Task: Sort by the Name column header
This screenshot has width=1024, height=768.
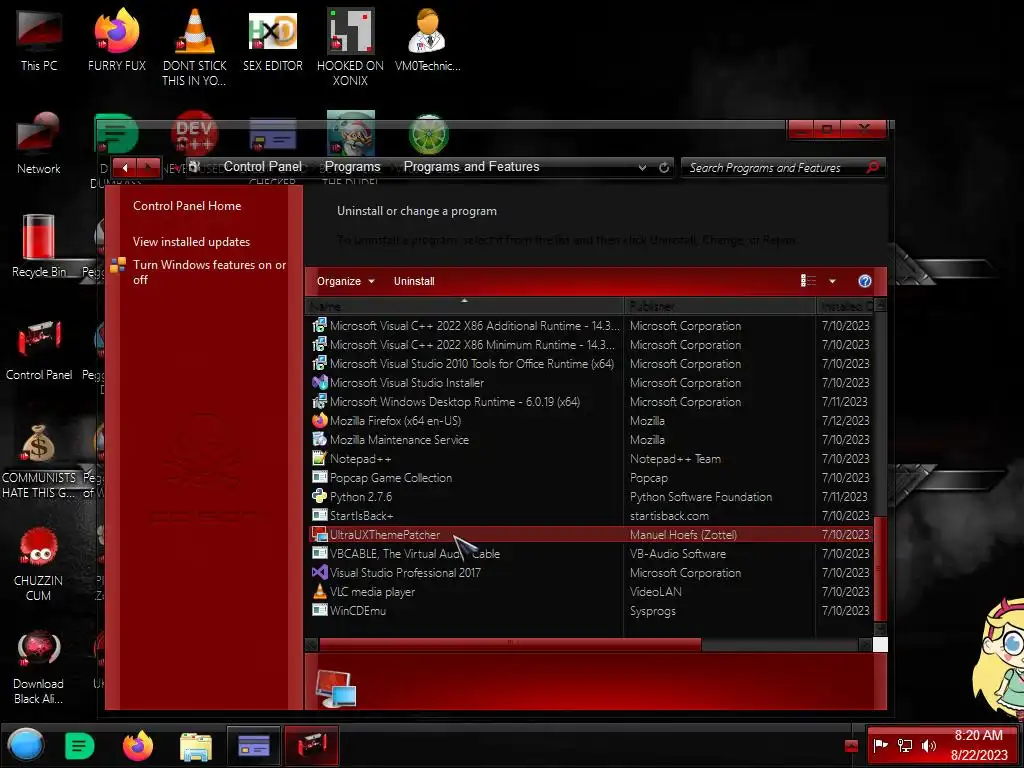Action: pyautogui.click(x=464, y=306)
